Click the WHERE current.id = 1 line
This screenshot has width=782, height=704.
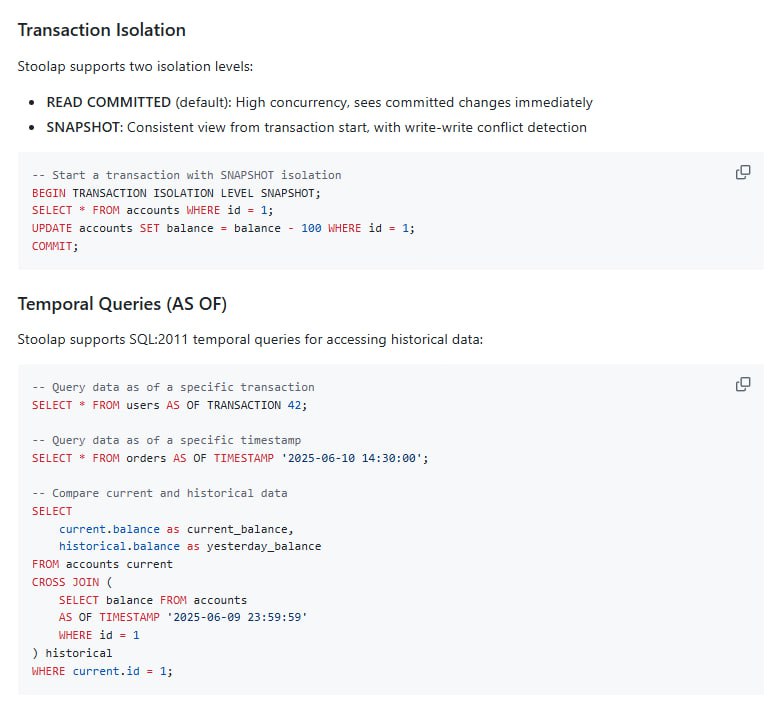[102, 671]
